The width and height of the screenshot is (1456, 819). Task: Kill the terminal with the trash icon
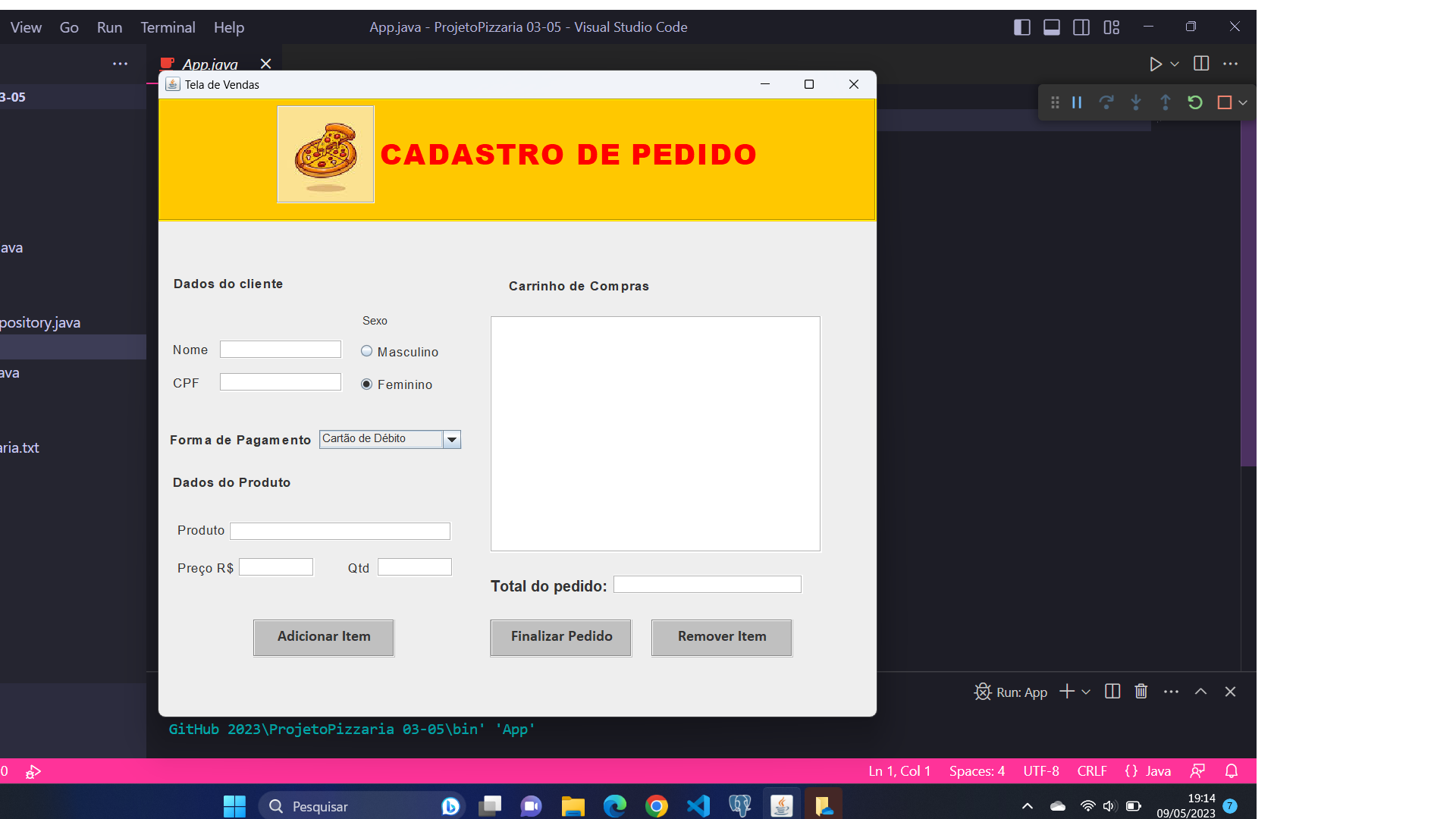click(x=1141, y=691)
